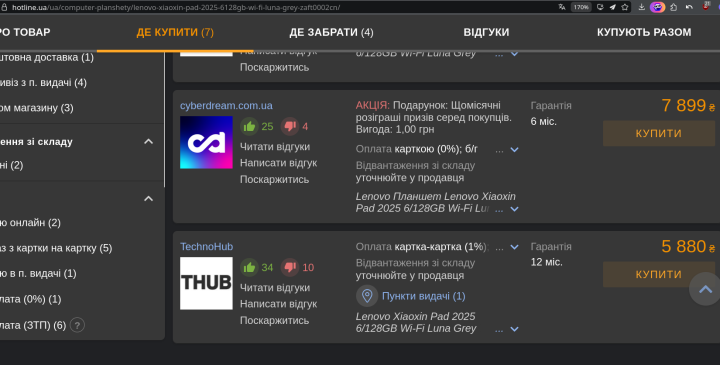Expand TechnoHub product name Luna Grey description

[x=514, y=329]
